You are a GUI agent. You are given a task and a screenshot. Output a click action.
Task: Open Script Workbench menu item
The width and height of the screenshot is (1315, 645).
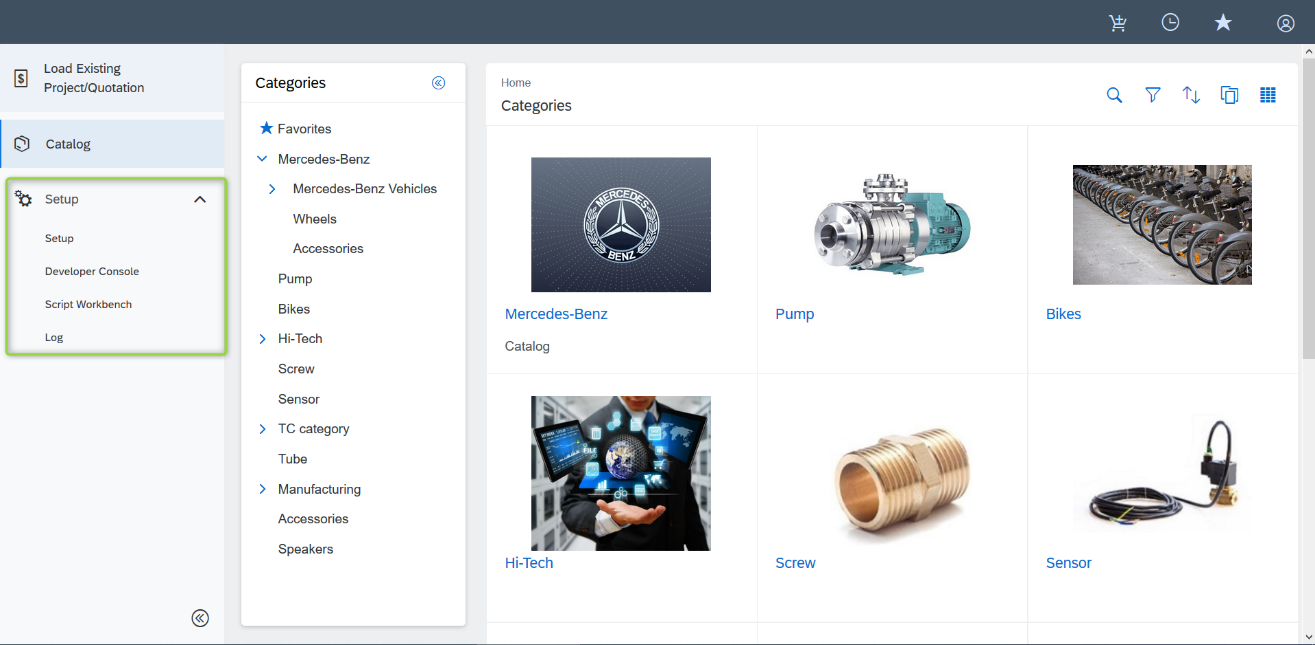[x=88, y=304]
